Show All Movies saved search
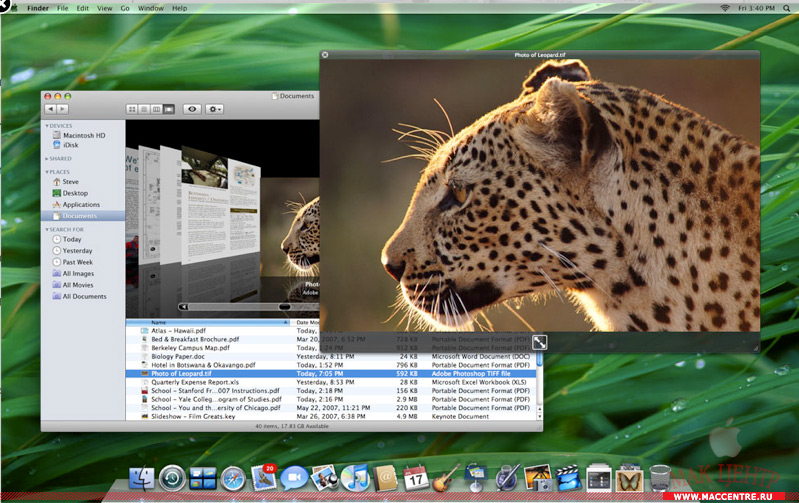 click(73, 285)
